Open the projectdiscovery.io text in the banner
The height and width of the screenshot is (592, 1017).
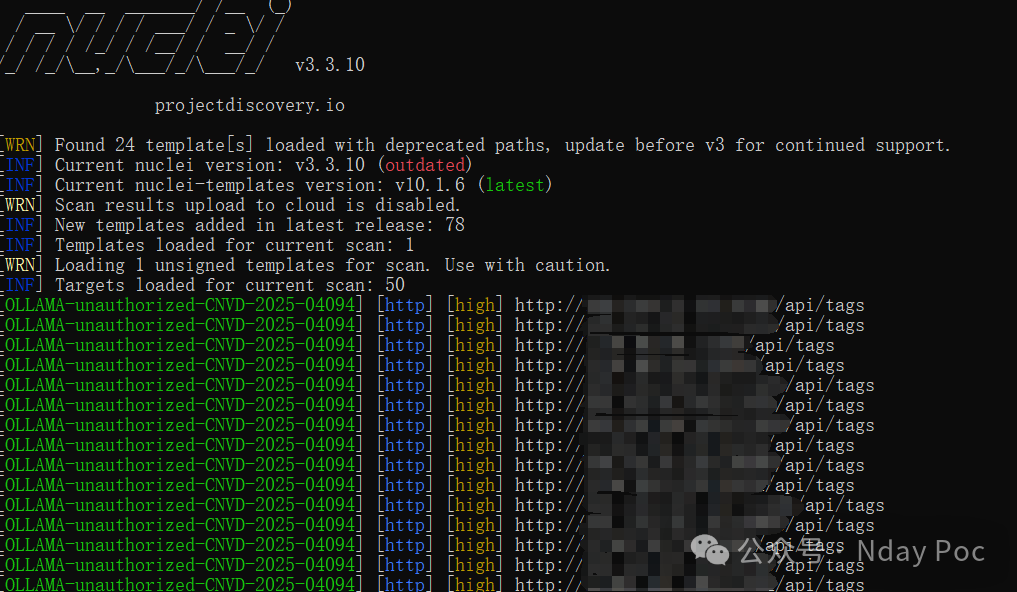[x=250, y=106]
